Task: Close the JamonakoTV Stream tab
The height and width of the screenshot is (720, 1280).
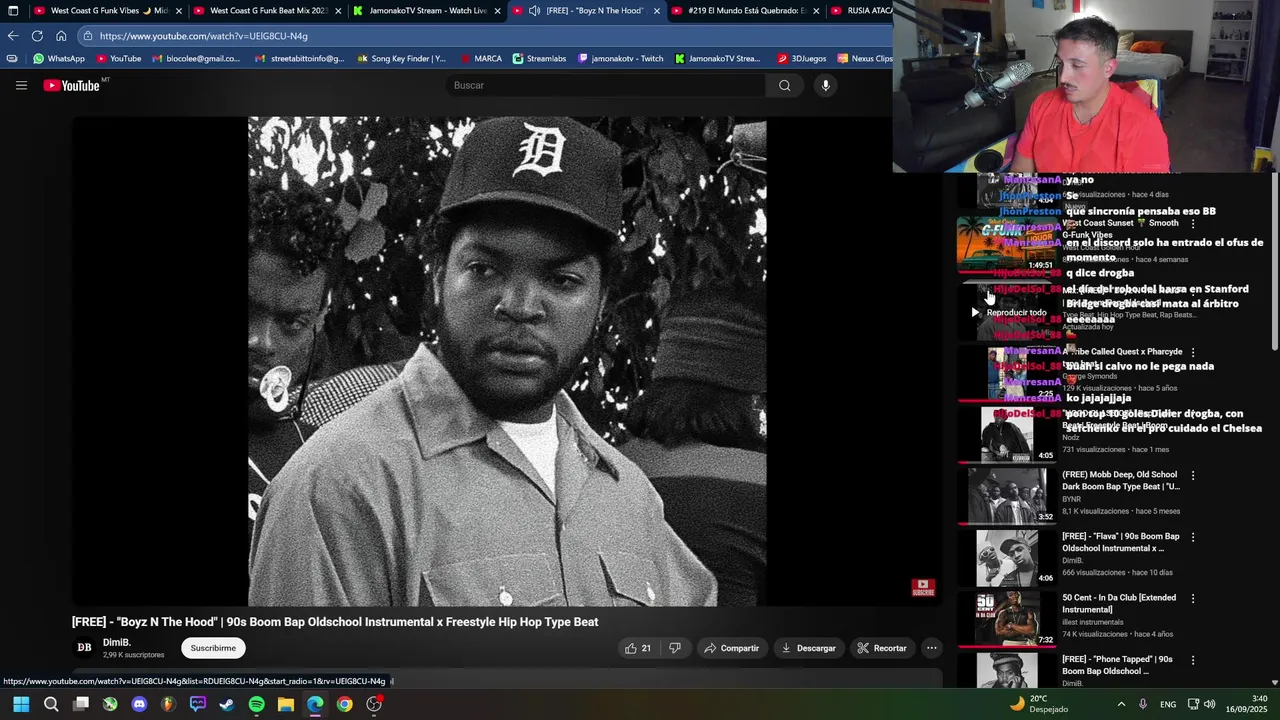Action: click(x=497, y=11)
